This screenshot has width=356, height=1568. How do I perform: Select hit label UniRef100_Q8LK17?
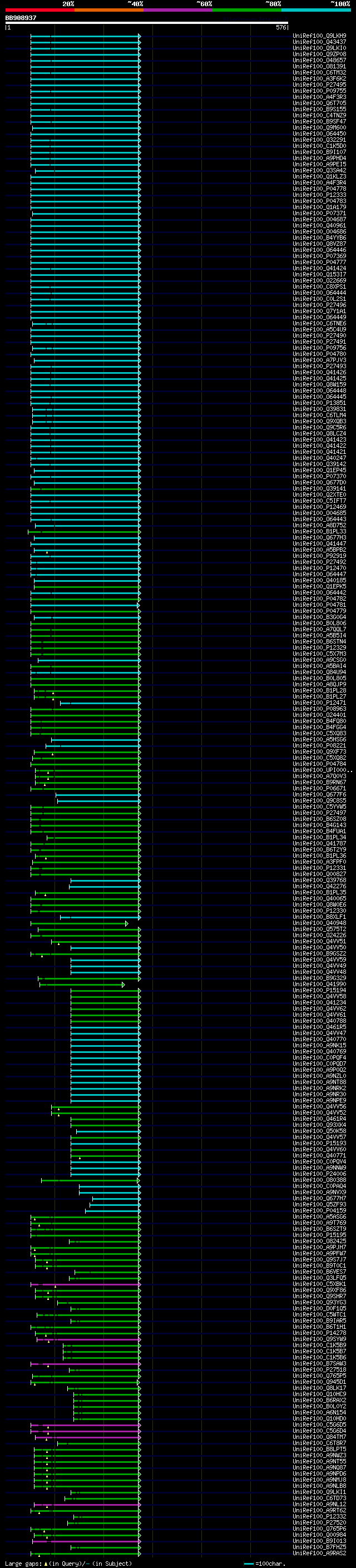point(319,1388)
